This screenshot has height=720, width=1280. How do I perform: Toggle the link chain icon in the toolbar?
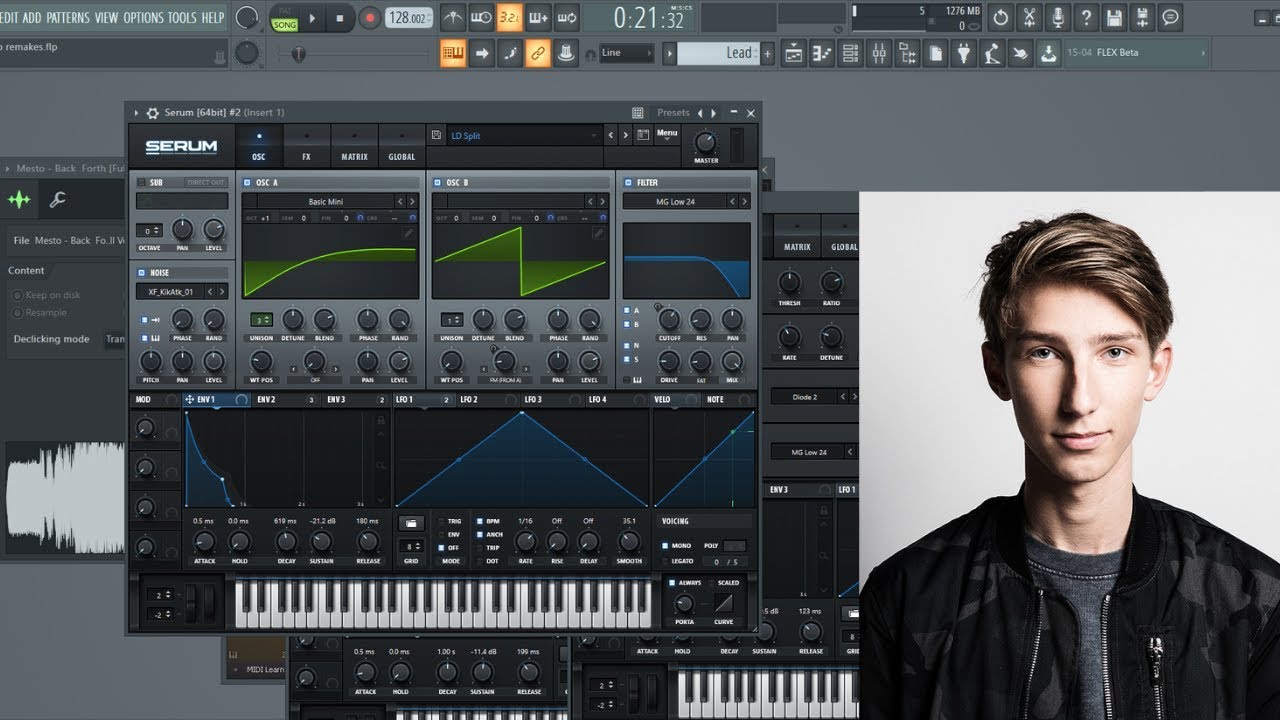point(538,53)
